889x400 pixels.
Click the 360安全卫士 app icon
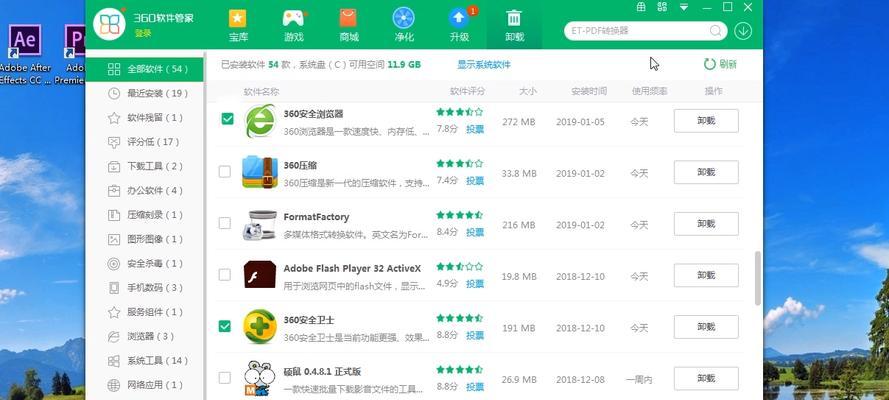click(x=260, y=327)
